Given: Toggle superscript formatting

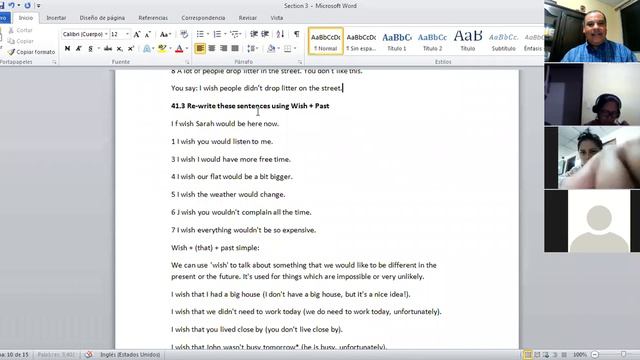Looking at the screenshot, I should [x=131, y=49].
